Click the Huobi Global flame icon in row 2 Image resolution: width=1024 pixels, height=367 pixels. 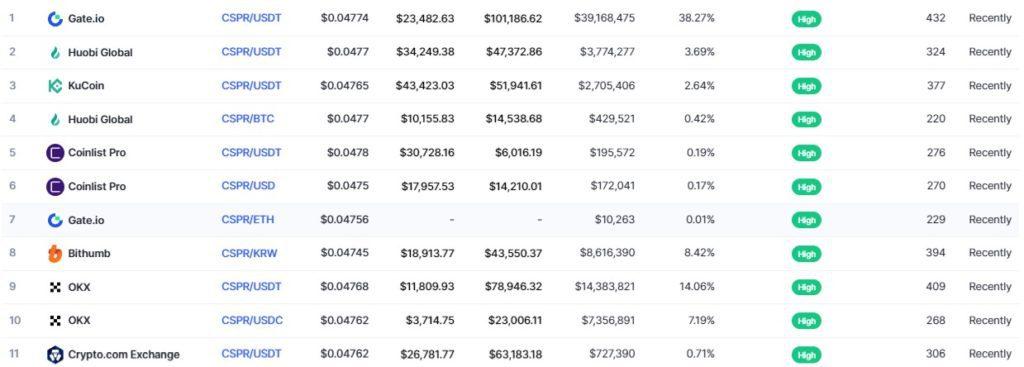[56, 52]
